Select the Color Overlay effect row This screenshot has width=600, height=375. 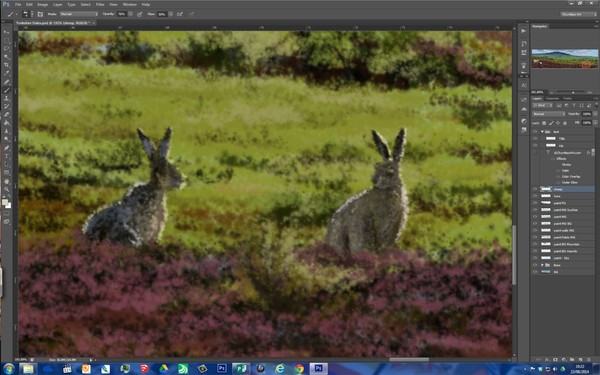pos(571,176)
